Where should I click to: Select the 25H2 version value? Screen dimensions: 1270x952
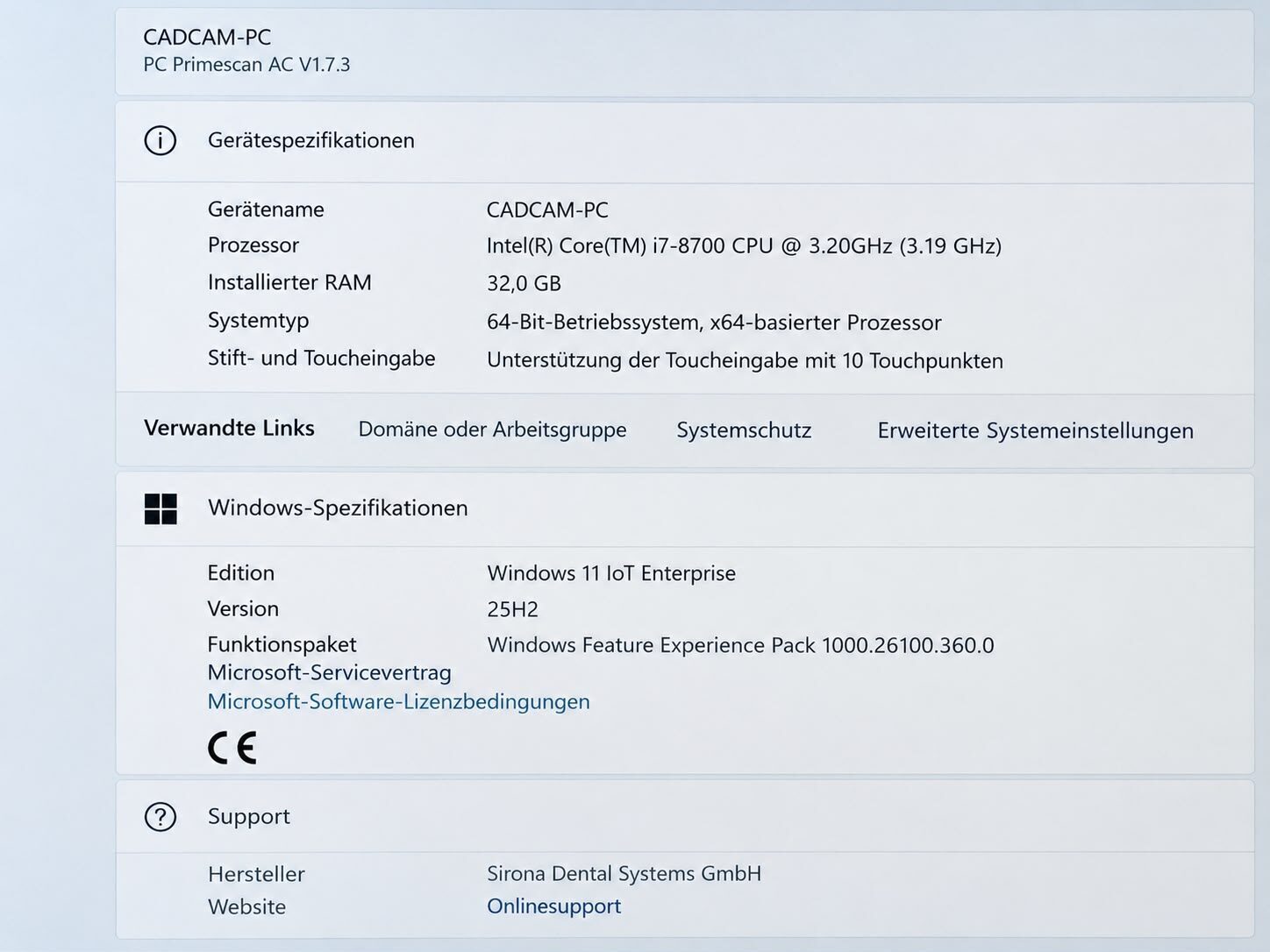(512, 609)
